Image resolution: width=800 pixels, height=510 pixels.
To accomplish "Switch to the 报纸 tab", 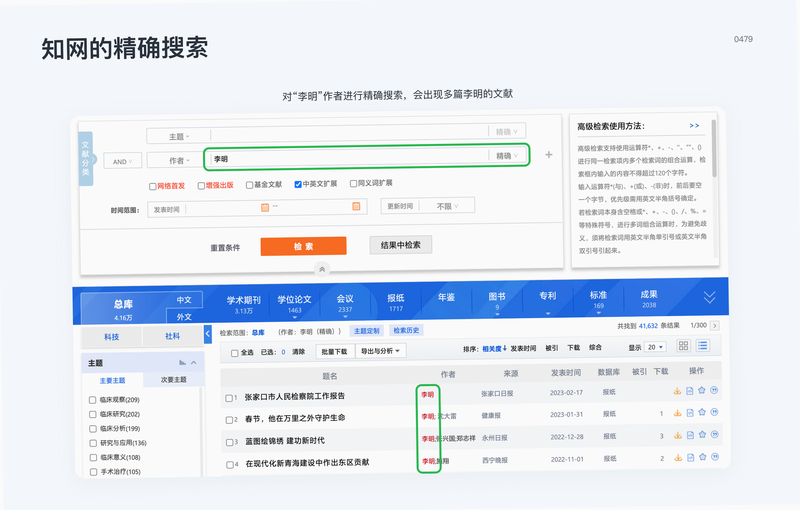I will pyautogui.click(x=395, y=301).
